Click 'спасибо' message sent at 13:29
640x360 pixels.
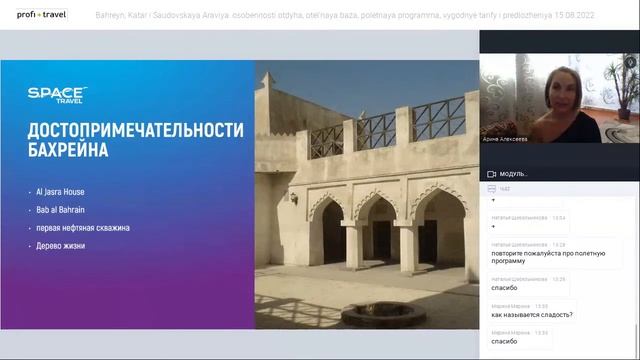click(x=504, y=288)
